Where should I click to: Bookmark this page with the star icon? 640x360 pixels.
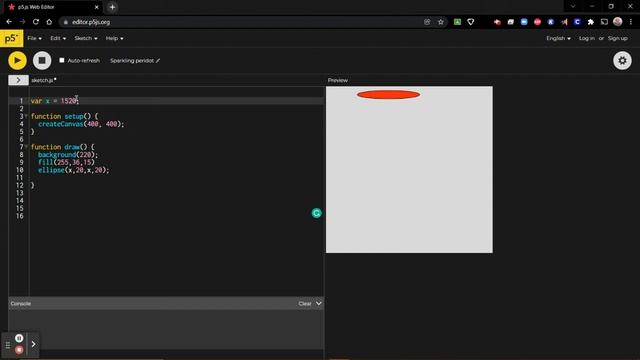tap(440, 22)
